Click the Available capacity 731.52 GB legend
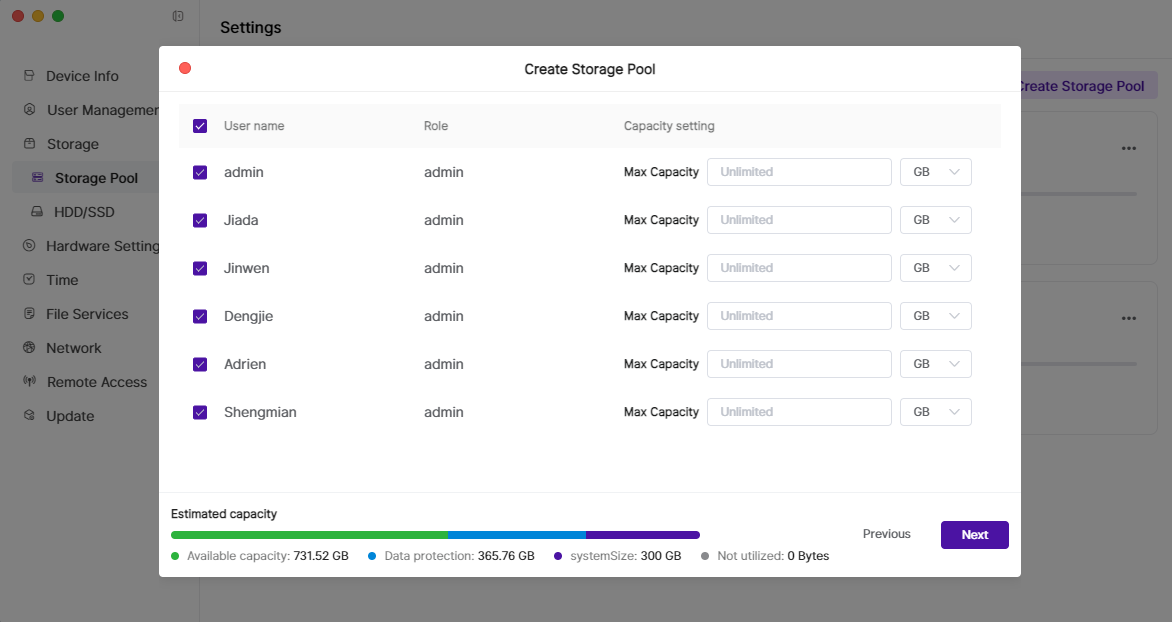The image size is (1172, 622). click(260, 555)
